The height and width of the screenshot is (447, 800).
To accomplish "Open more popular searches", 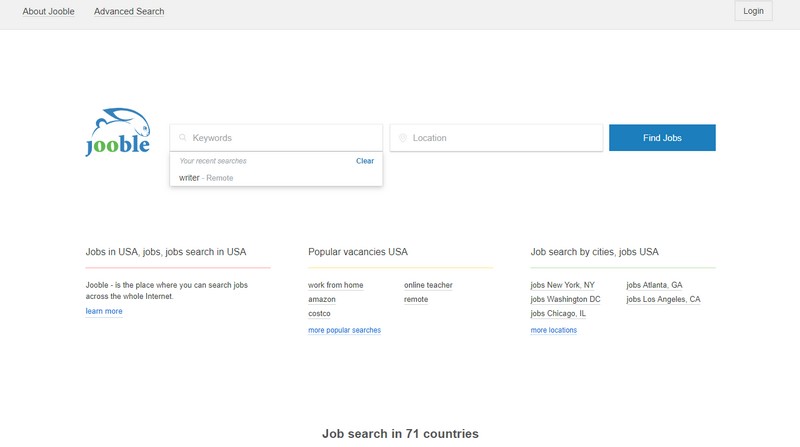I will click(x=344, y=330).
